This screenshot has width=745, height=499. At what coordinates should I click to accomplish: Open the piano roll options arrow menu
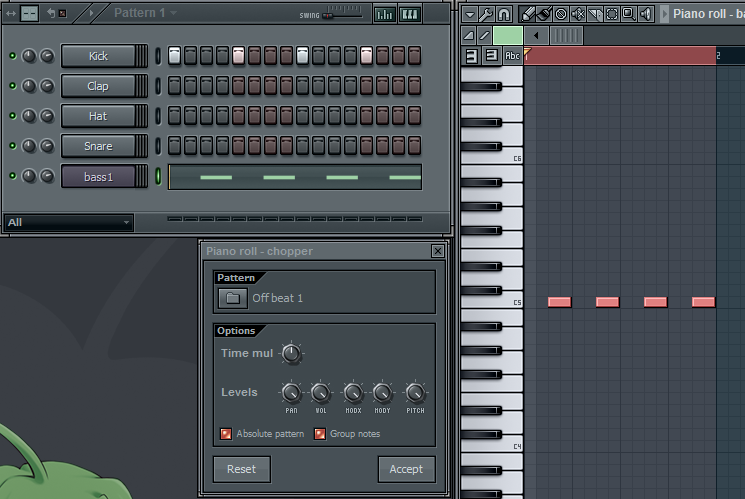469,14
